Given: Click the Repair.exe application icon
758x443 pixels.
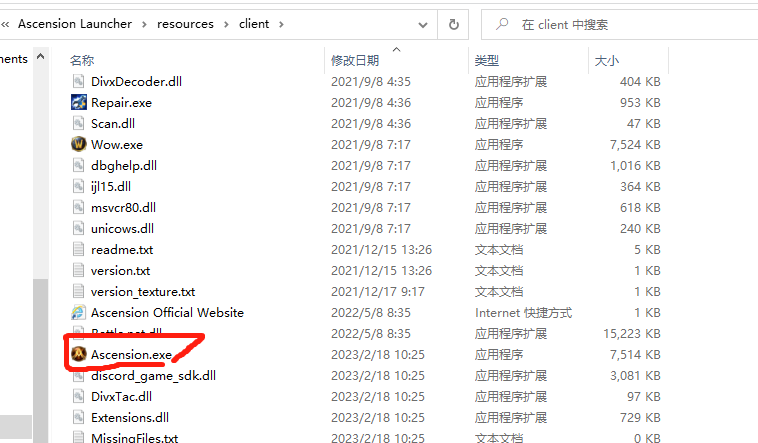Looking at the screenshot, I should coord(78,103).
